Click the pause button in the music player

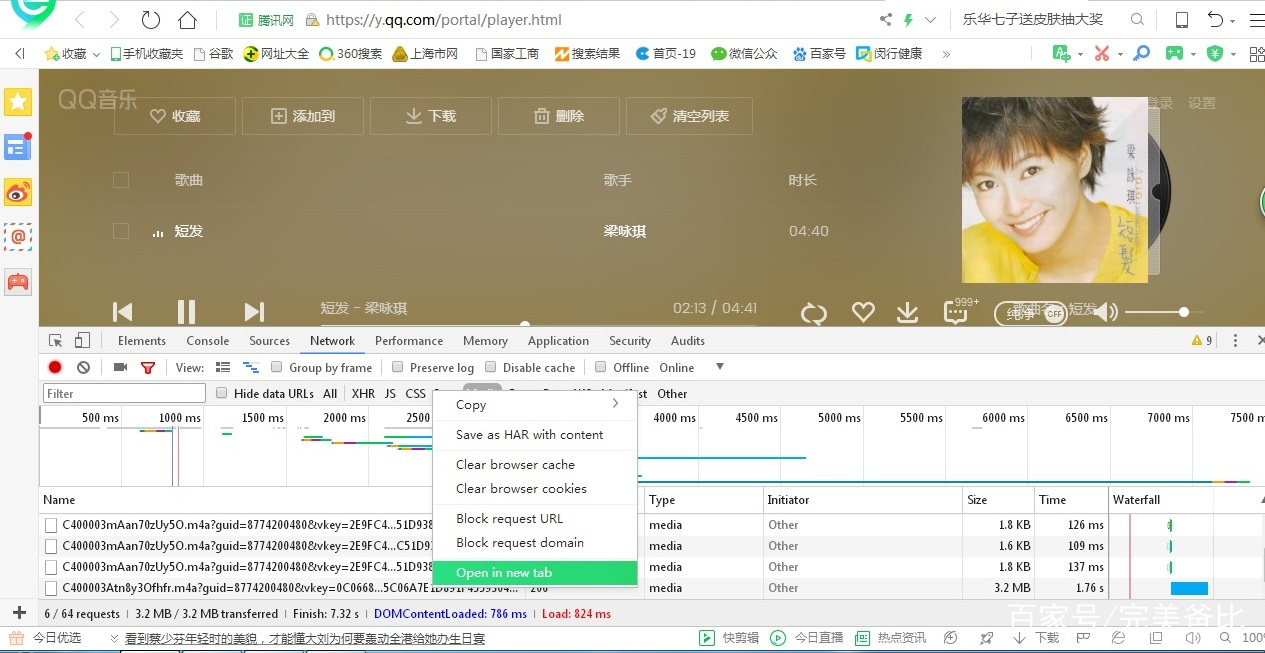[186, 311]
